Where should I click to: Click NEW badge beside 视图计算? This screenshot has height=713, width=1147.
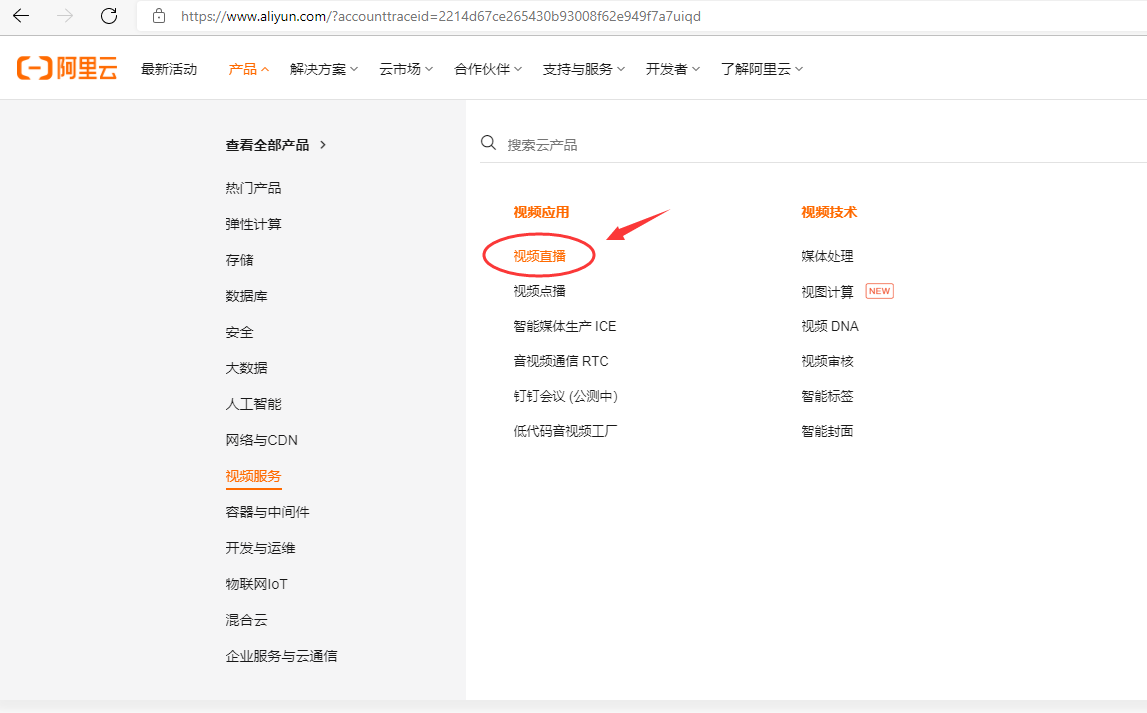pos(879,291)
